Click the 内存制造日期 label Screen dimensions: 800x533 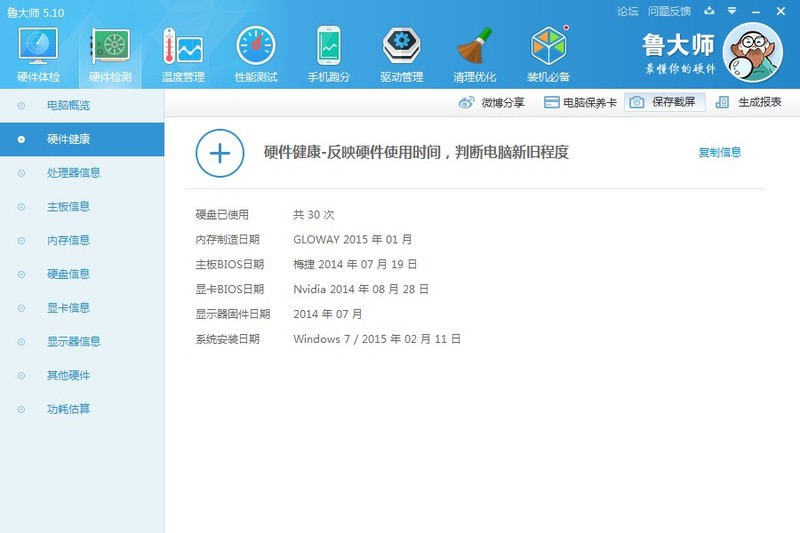tap(228, 239)
